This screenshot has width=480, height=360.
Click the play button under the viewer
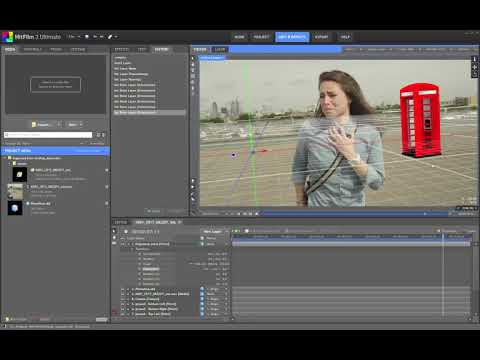pos(245,214)
